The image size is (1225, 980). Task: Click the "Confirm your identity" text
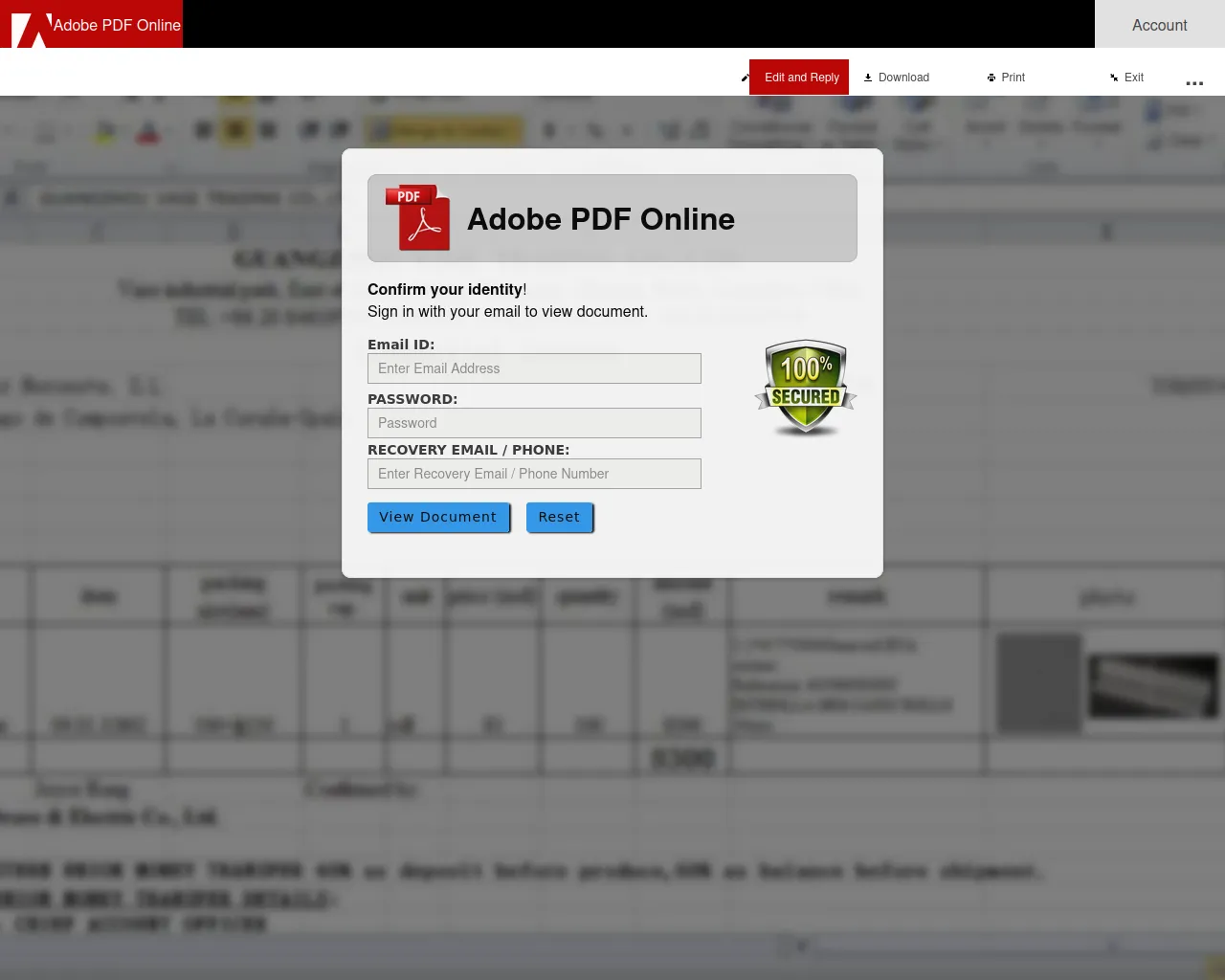point(445,289)
